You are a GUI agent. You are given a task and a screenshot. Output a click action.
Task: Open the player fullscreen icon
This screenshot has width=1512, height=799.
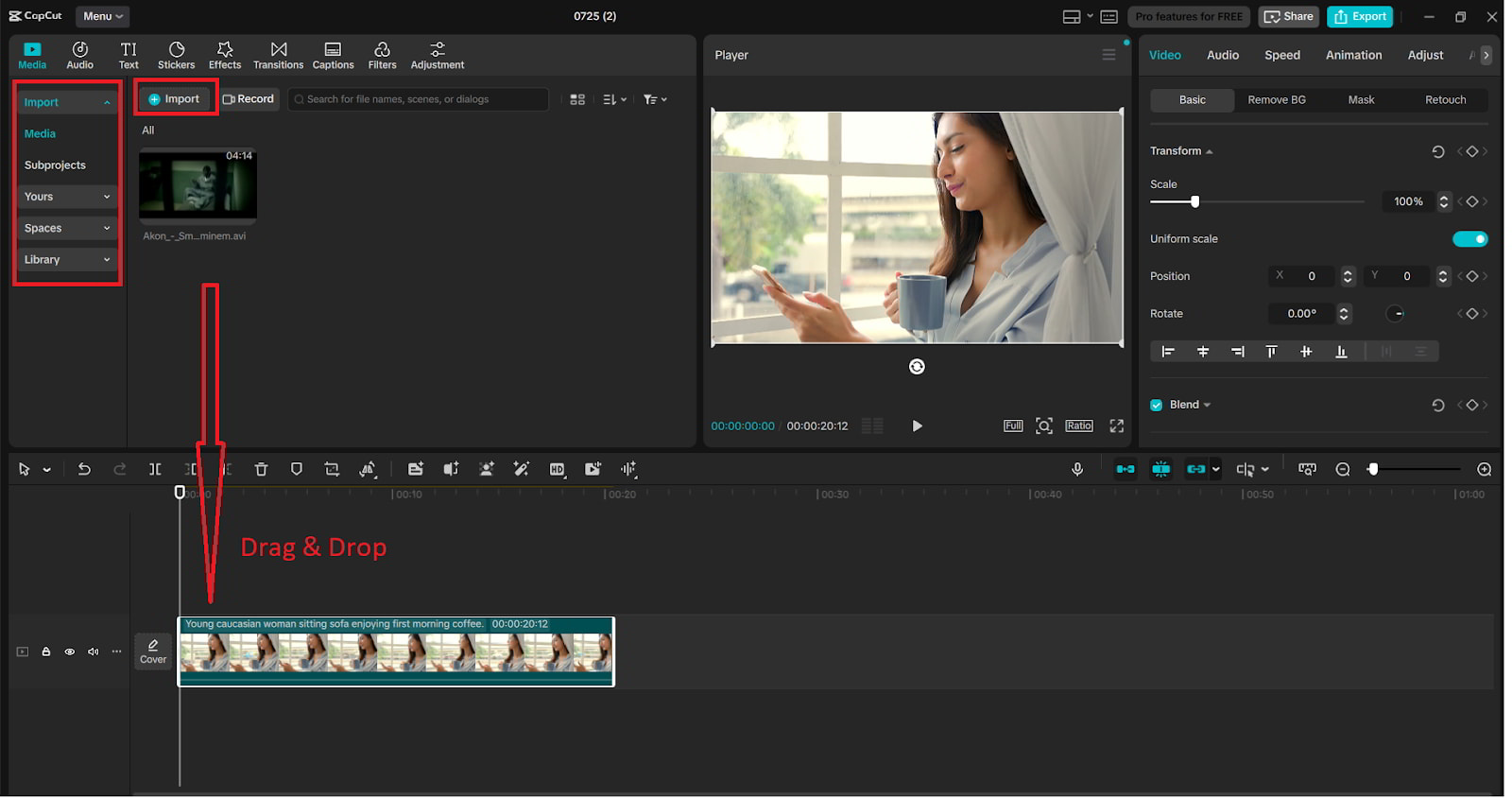coord(1117,426)
